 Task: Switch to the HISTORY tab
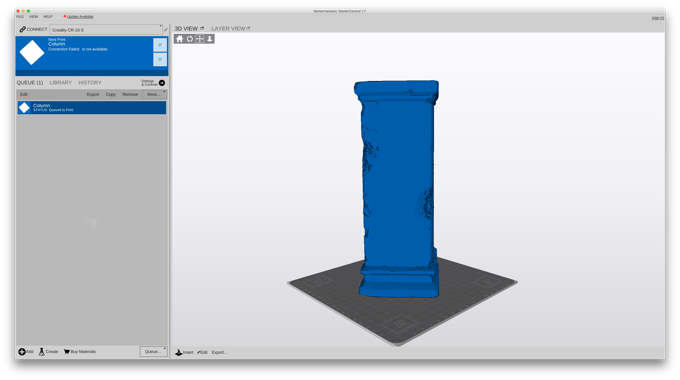click(x=90, y=82)
